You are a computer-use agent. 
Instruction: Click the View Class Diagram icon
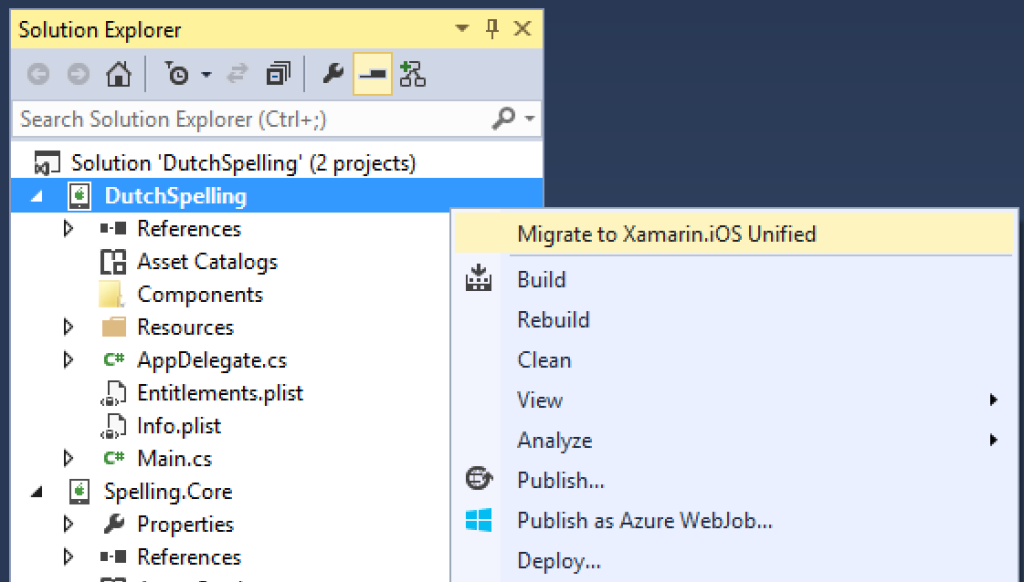(x=412, y=75)
